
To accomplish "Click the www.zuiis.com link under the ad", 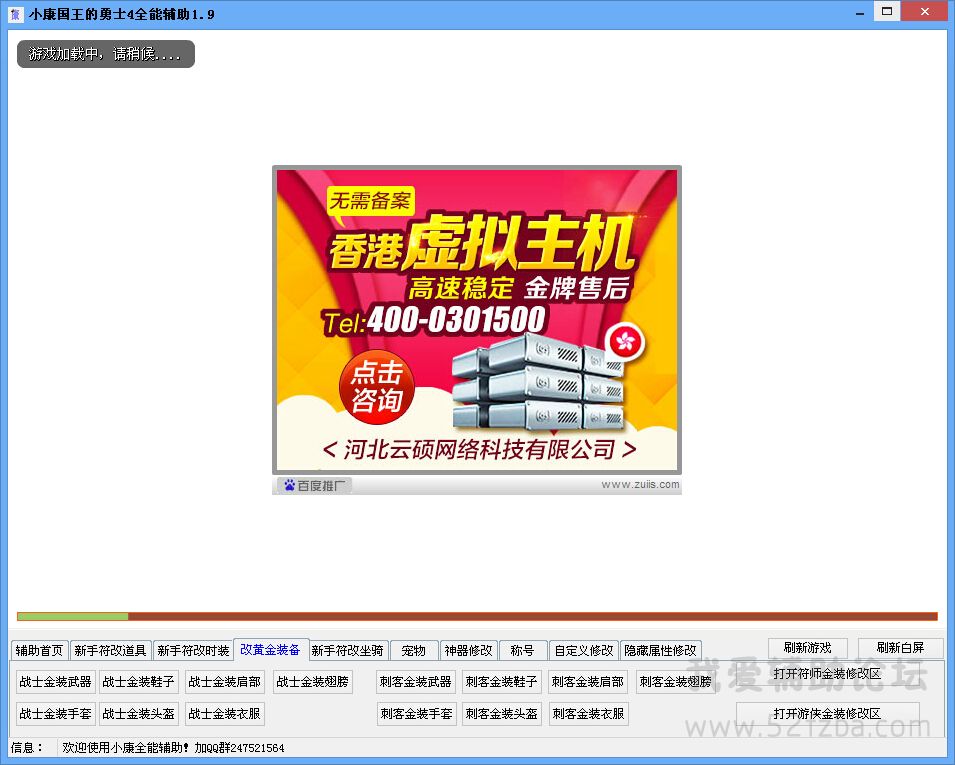I will click(x=640, y=484).
